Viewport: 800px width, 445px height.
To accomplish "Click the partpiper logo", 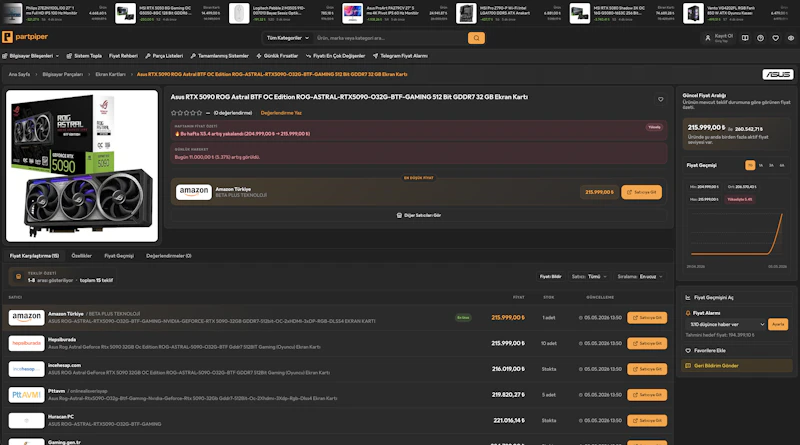I will (x=25, y=37).
